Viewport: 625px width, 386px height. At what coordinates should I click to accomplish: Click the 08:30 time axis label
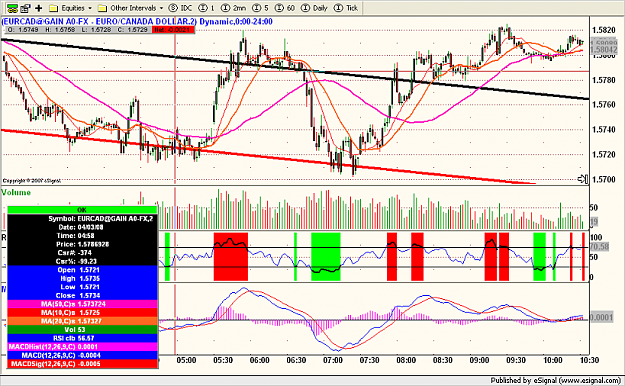(x=443, y=360)
